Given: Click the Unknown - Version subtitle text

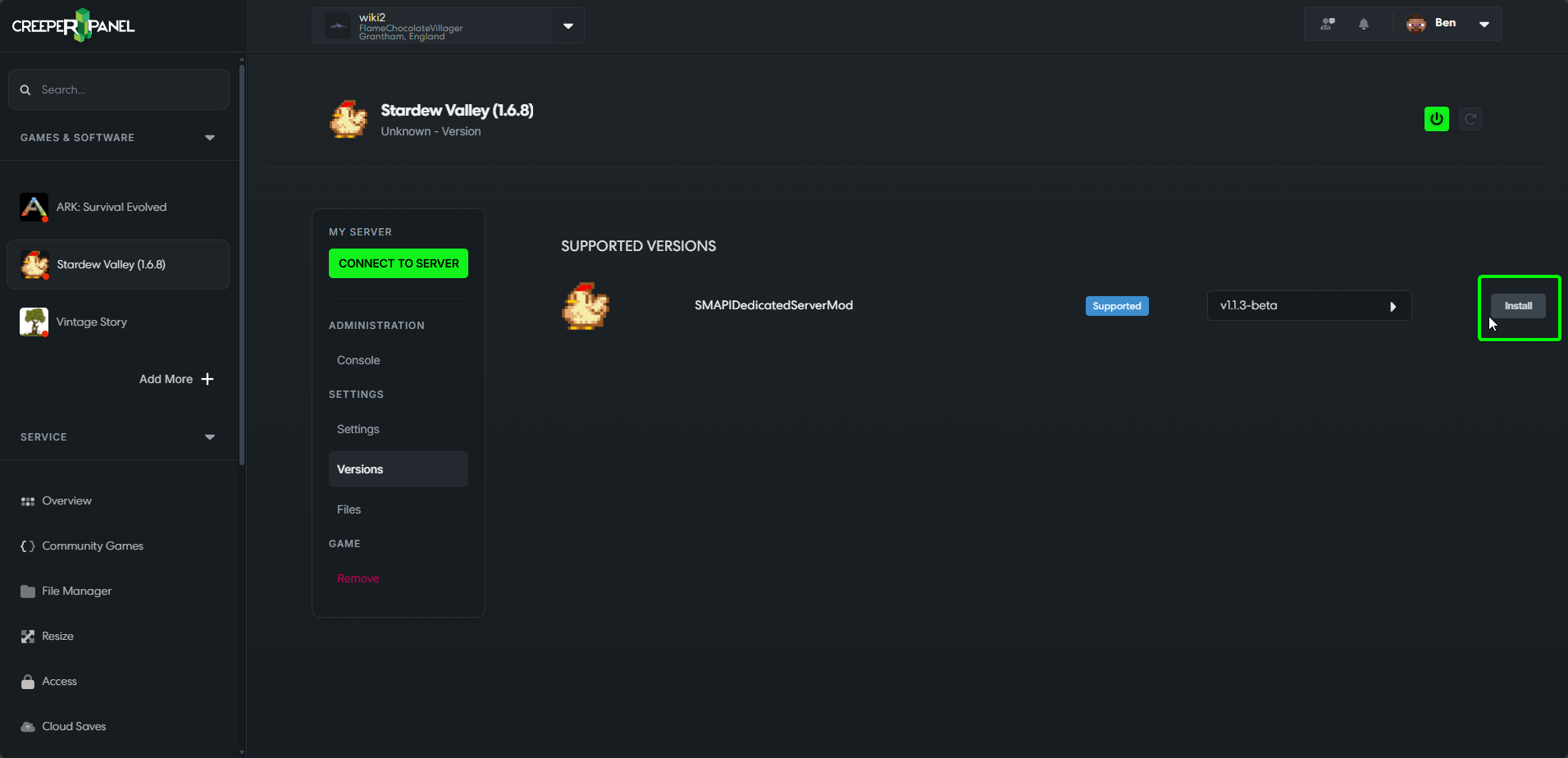Looking at the screenshot, I should click(431, 131).
